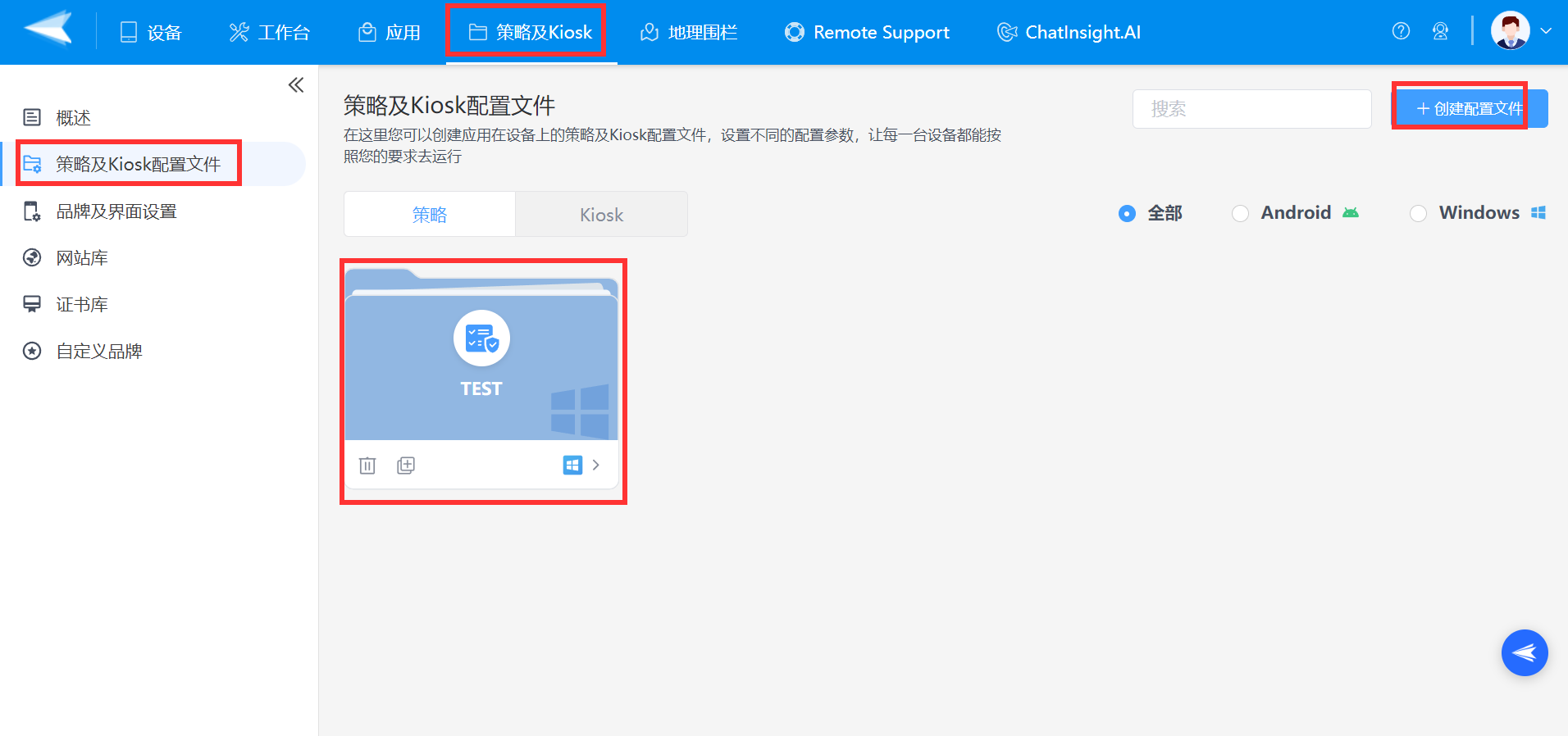
Task: Select the 全部 radio filter
Action: pyautogui.click(x=1128, y=213)
